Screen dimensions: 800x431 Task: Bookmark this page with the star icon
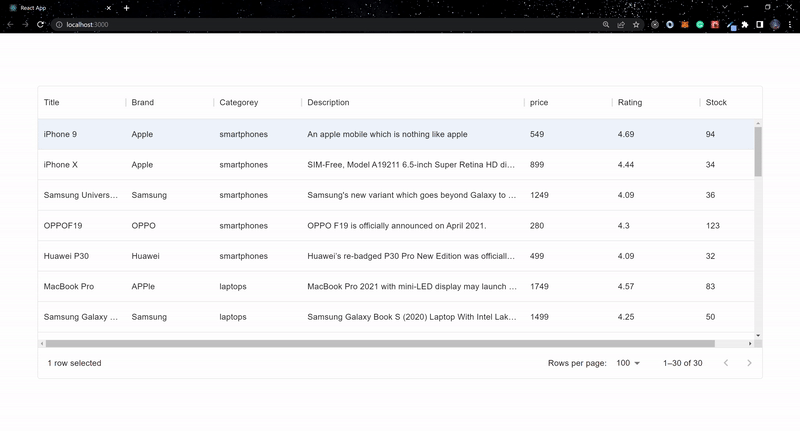[636, 24]
